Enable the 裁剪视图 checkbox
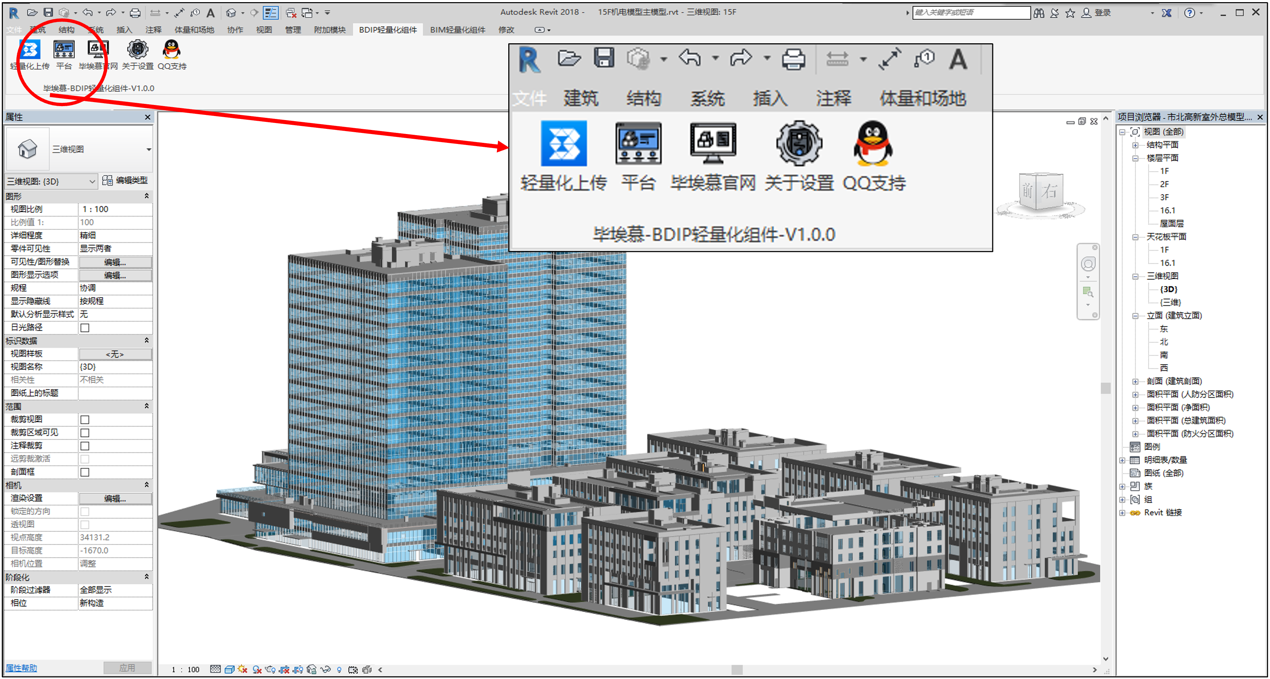The image size is (1270, 679). [85, 420]
